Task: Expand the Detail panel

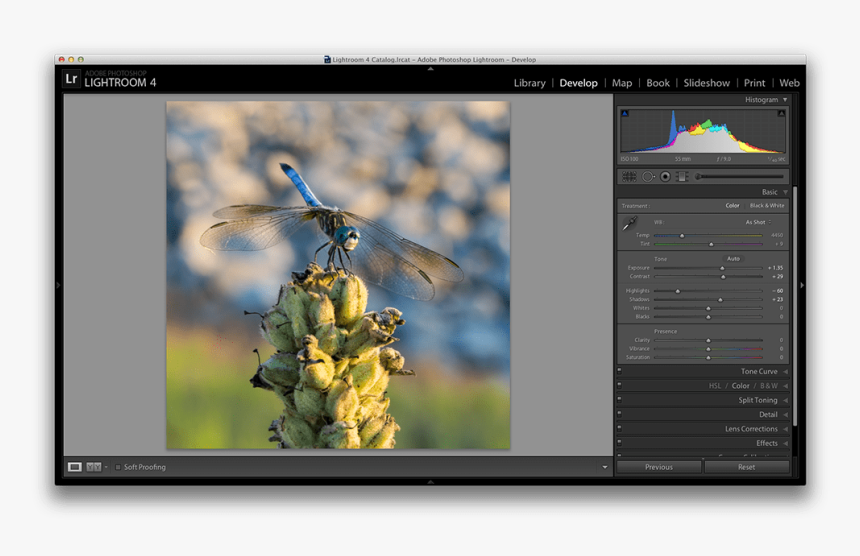Action: point(785,415)
